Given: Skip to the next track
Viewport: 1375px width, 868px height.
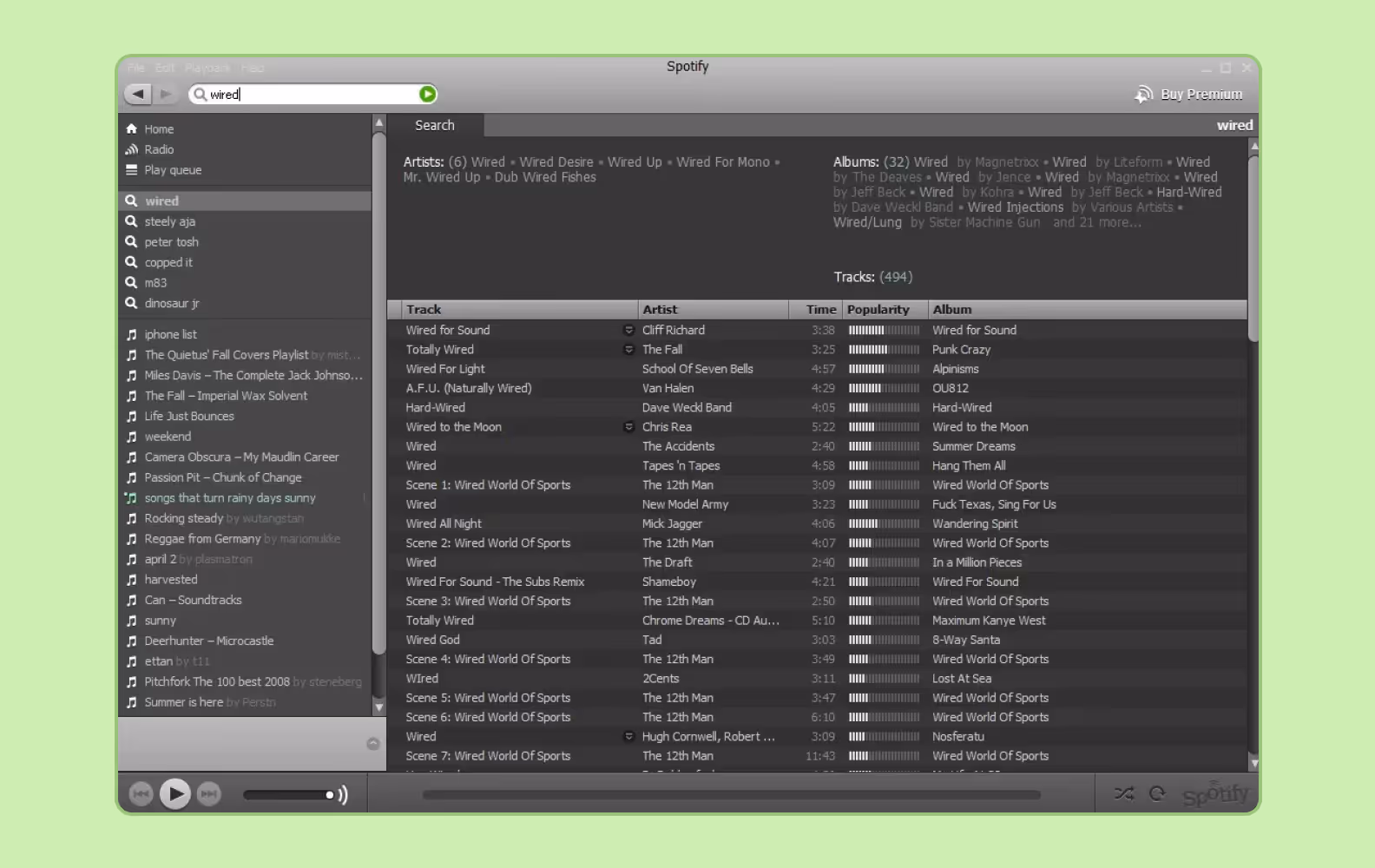Looking at the screenshot, I should 209,793.
